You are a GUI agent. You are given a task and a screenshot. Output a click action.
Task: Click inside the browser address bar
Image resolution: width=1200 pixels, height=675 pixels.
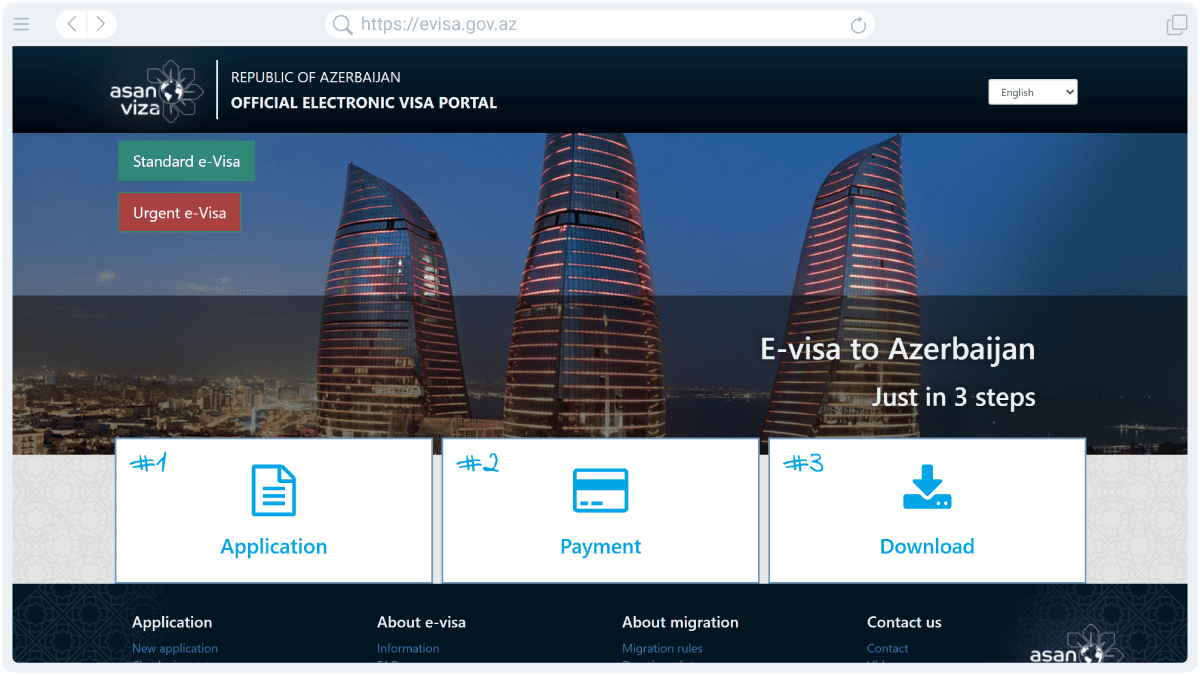coord(600,24)
